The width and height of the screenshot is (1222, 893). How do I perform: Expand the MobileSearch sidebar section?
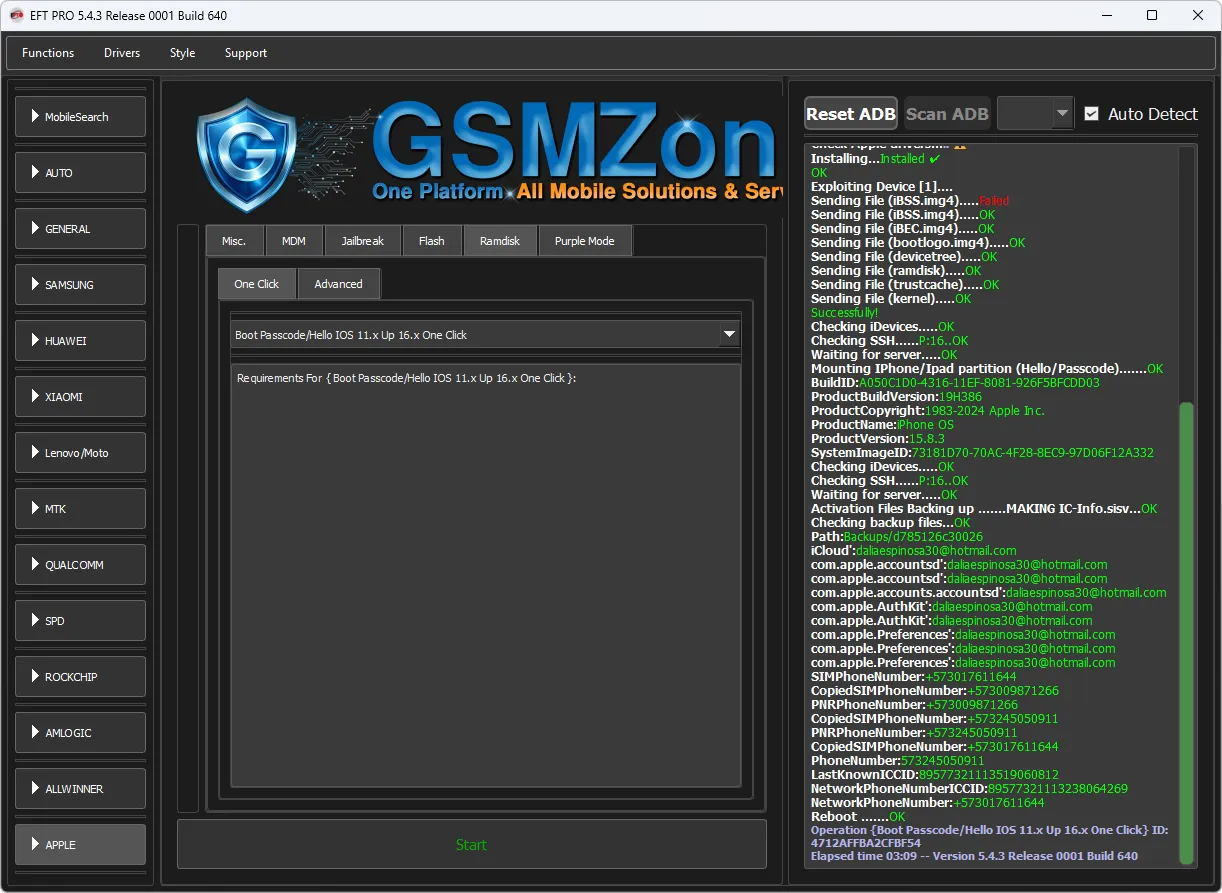point(80,117)
